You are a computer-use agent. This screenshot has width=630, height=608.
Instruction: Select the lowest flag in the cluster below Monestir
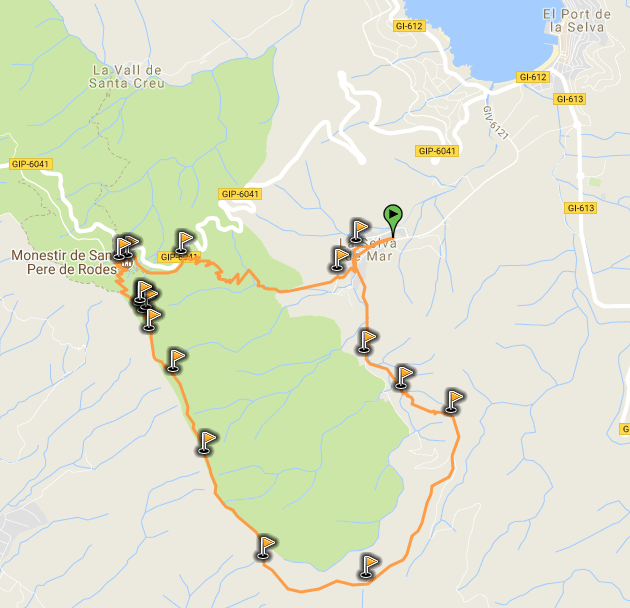[151, 320]
